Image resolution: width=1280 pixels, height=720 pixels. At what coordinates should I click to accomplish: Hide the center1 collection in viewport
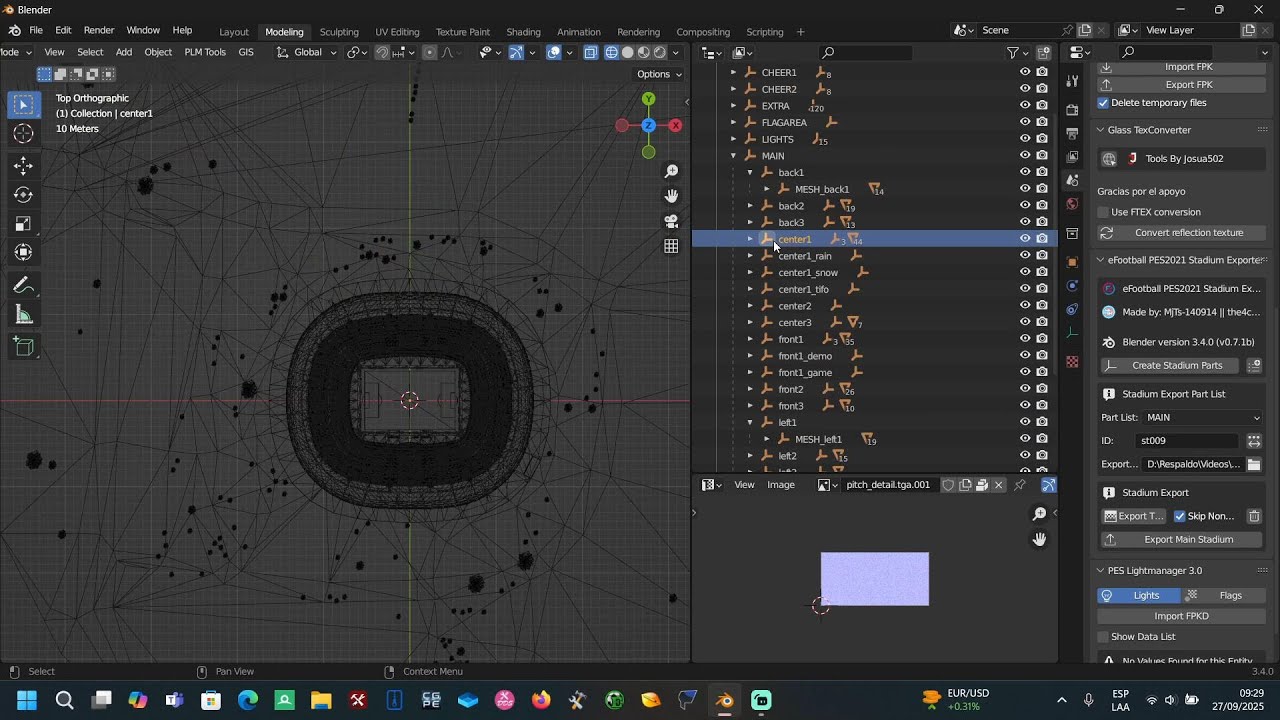point(1025,239)
